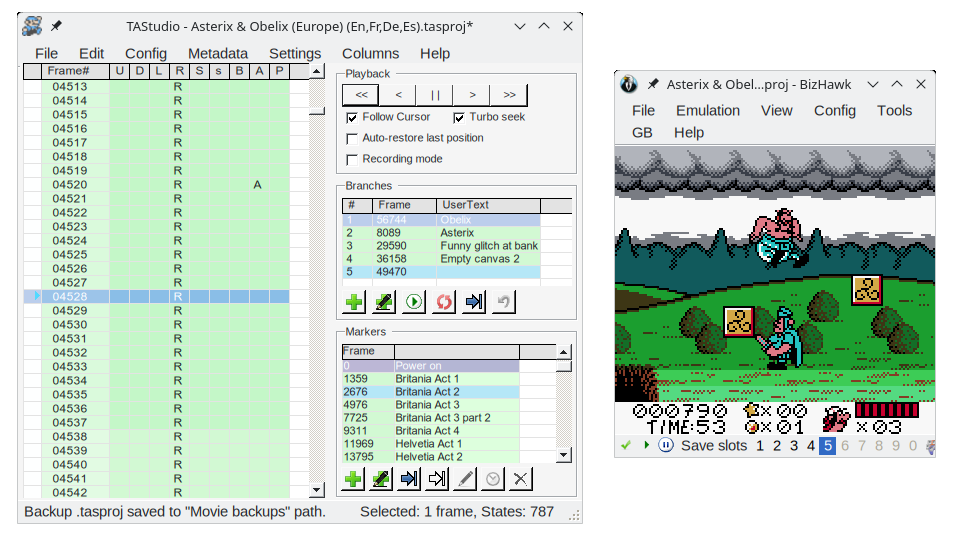Remove the selected marker with the X icon
Image resolution: width=960 pixels, height=540 pixels.
(x=519, y=479)
